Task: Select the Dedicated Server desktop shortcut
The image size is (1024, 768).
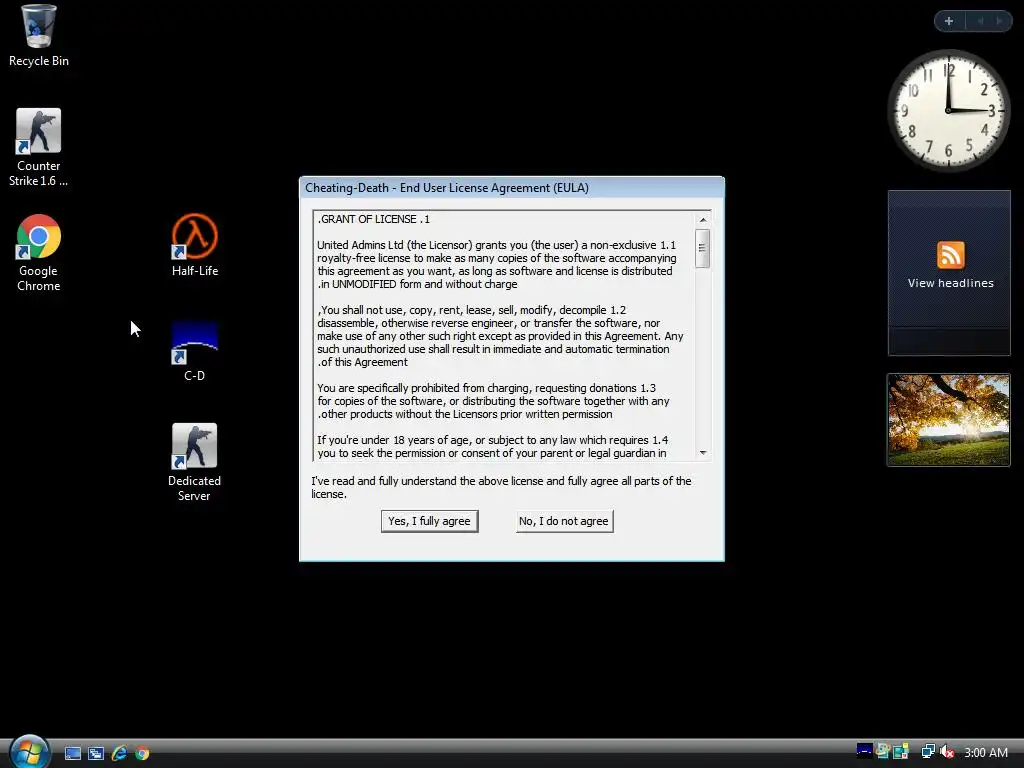Action: 195,462
